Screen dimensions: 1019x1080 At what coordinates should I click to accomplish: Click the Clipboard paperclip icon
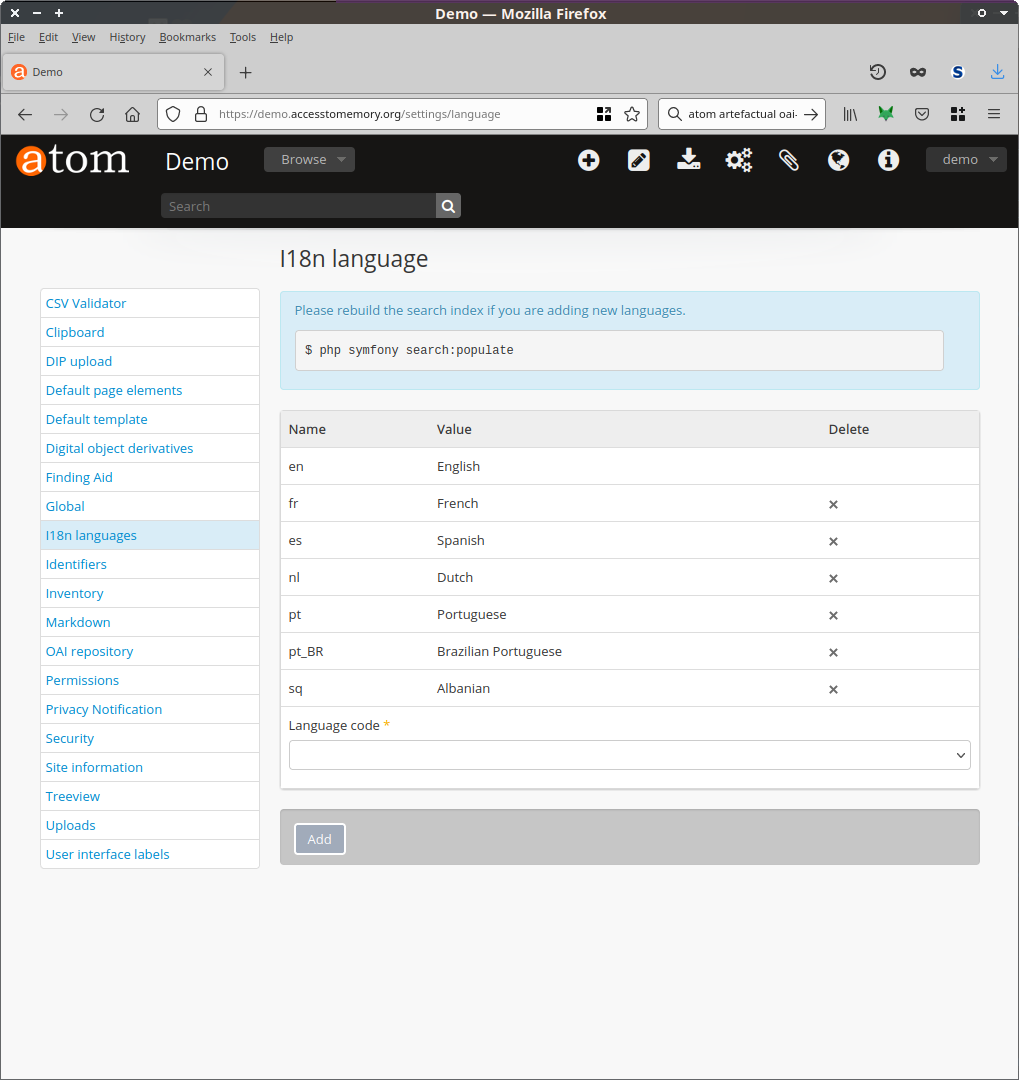(x=789, y=160)
